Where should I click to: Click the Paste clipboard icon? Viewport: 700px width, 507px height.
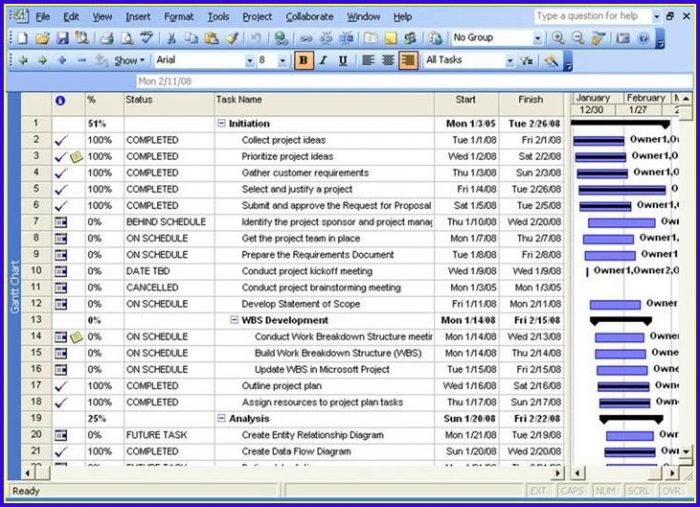tap(211, 38)
